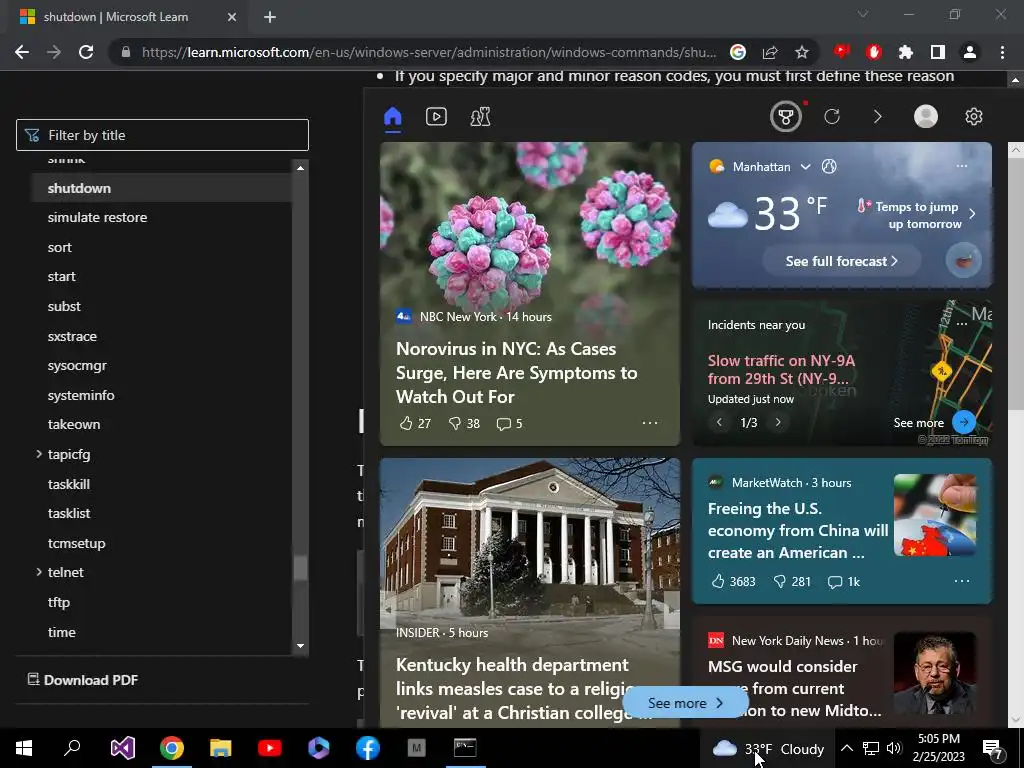Open the taskbar weather widget 33°F Cloudy

coord(768,748)
